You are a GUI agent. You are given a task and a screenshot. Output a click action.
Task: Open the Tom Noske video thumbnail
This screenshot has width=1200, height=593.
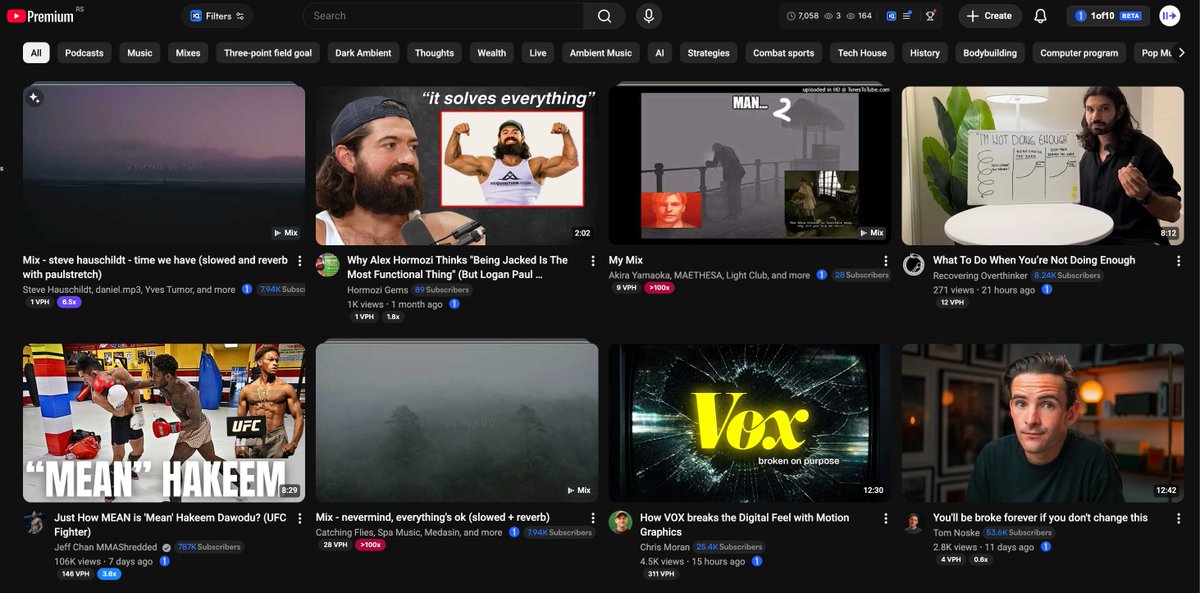(1043, 423)
